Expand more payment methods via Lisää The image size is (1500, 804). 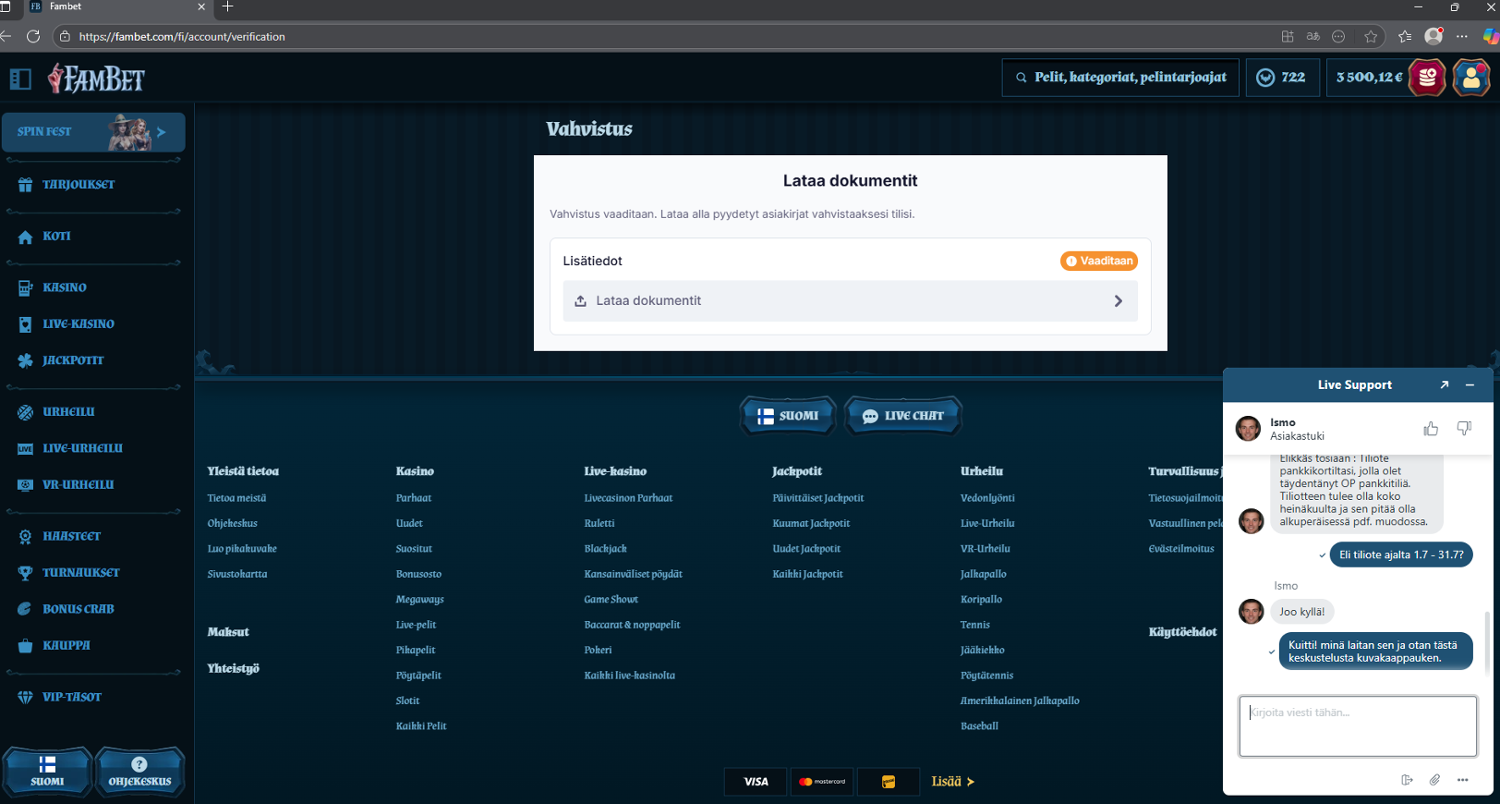(x=952, y=781)
